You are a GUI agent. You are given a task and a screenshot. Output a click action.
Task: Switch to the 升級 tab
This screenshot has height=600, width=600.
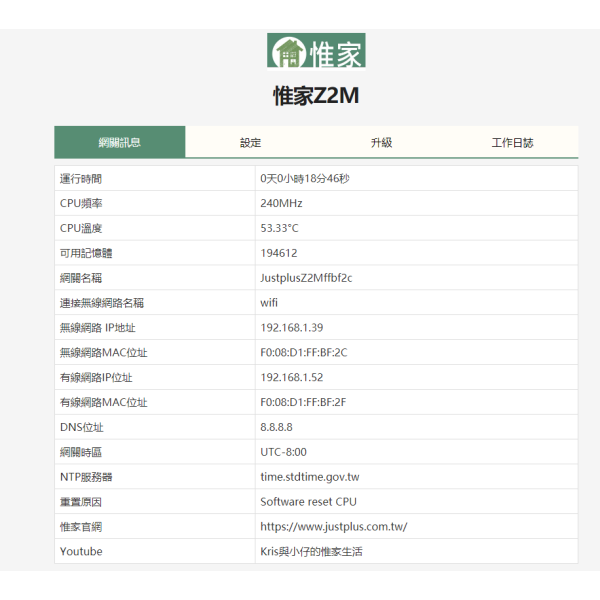tap(382, 142)
